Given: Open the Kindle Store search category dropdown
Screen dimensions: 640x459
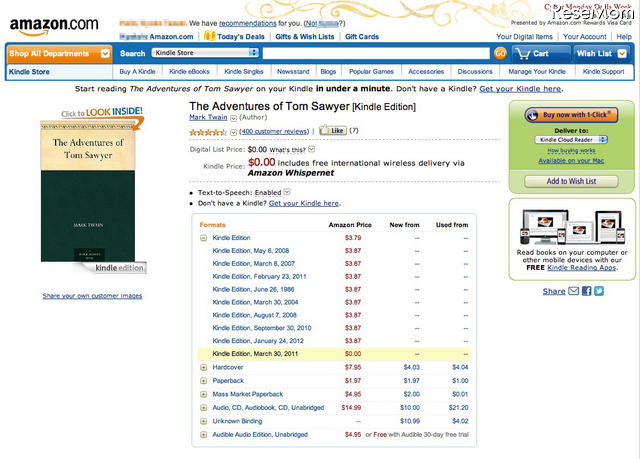Looking at the screenshot, I should pos(205,53).
